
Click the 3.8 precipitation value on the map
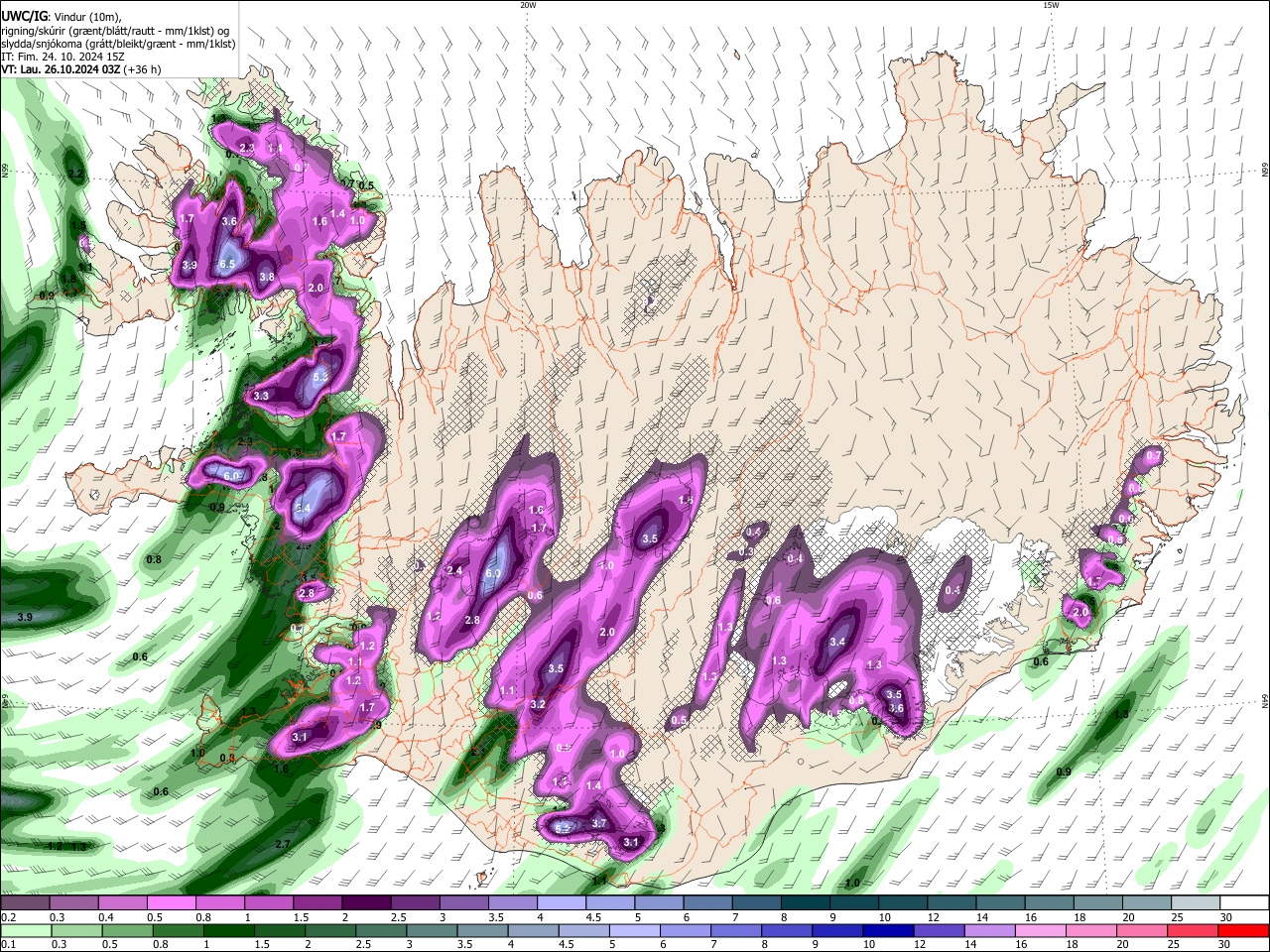tap(266, 278)
